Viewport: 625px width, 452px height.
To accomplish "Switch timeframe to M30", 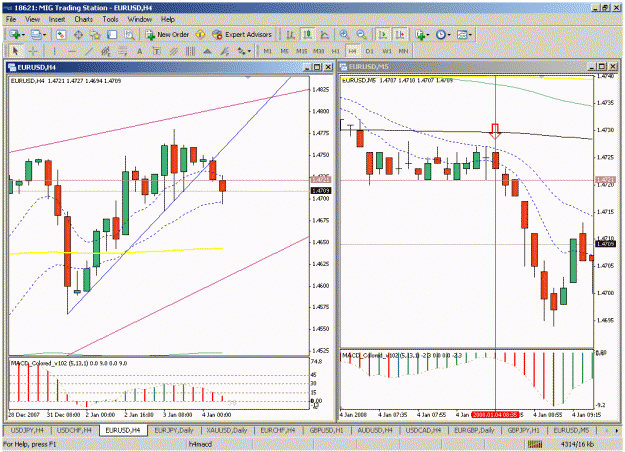I will (318, 51).
